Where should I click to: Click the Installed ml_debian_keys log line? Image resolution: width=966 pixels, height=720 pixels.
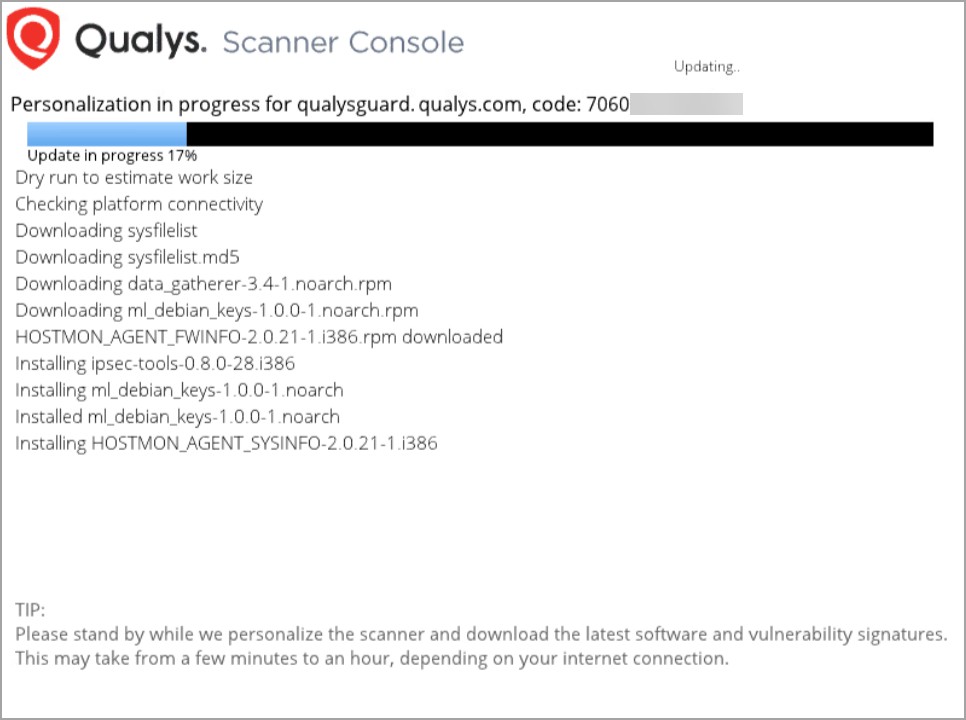point(177,416)
